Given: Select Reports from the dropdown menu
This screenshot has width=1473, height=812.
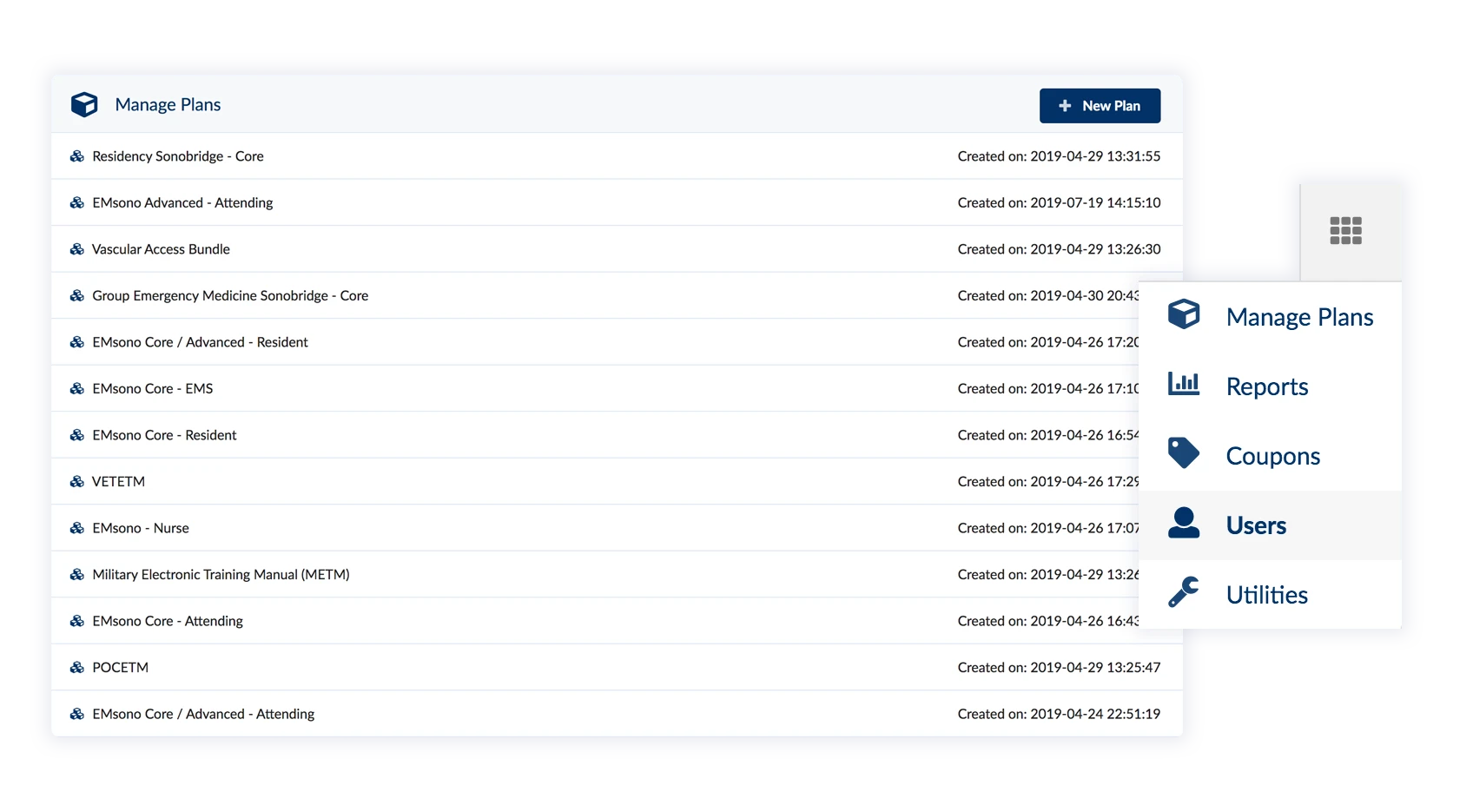Looking at the screenshot, I should (1266, 386).
